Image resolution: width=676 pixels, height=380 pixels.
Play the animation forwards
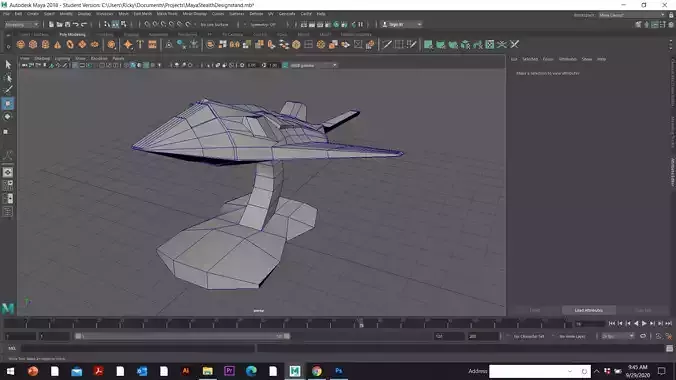644,323
